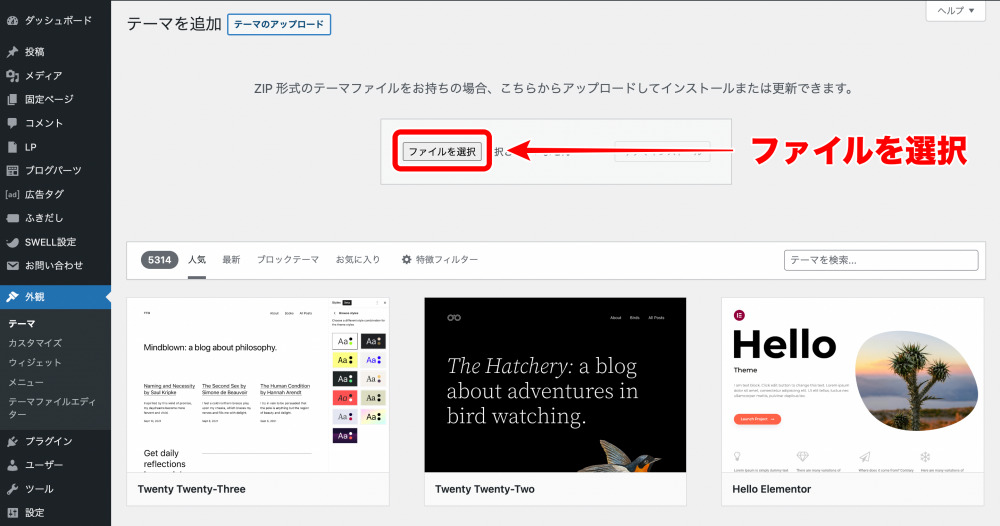Switch to the ブロックテーマ tab

[x=287, y=260]
